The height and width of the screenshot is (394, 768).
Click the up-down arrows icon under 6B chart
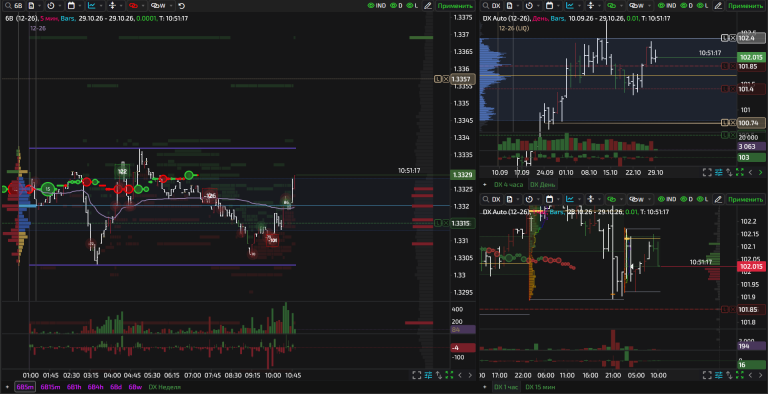439,375
